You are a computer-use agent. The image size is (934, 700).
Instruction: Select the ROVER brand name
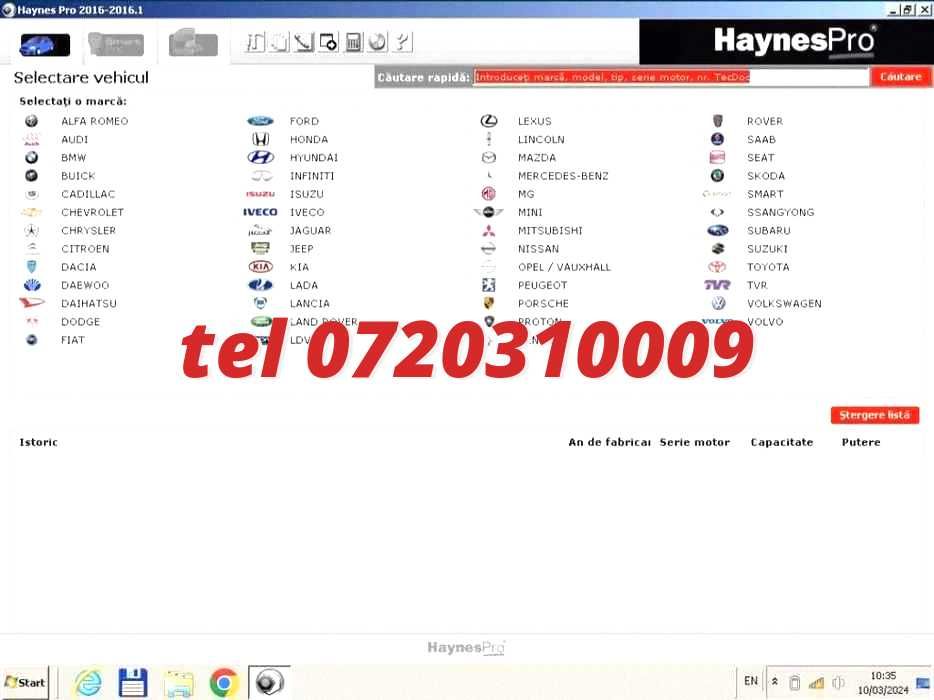pyautogui.click(x=765, y=121)
